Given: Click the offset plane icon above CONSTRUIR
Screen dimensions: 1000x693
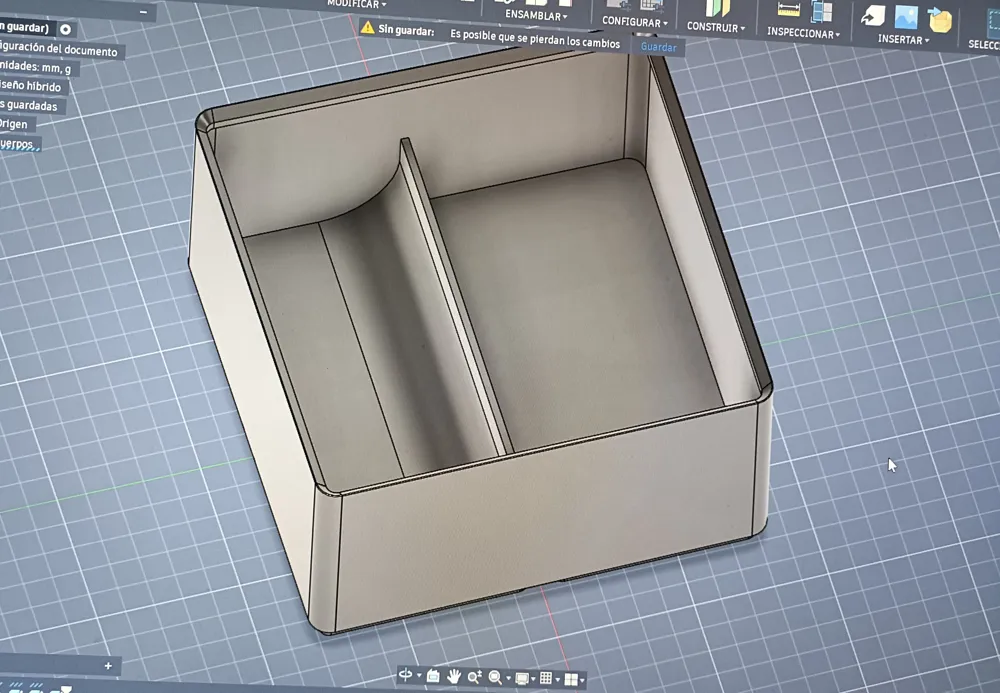Looking at the screenshot, I should pyautogui.click(x=717, y=8).
